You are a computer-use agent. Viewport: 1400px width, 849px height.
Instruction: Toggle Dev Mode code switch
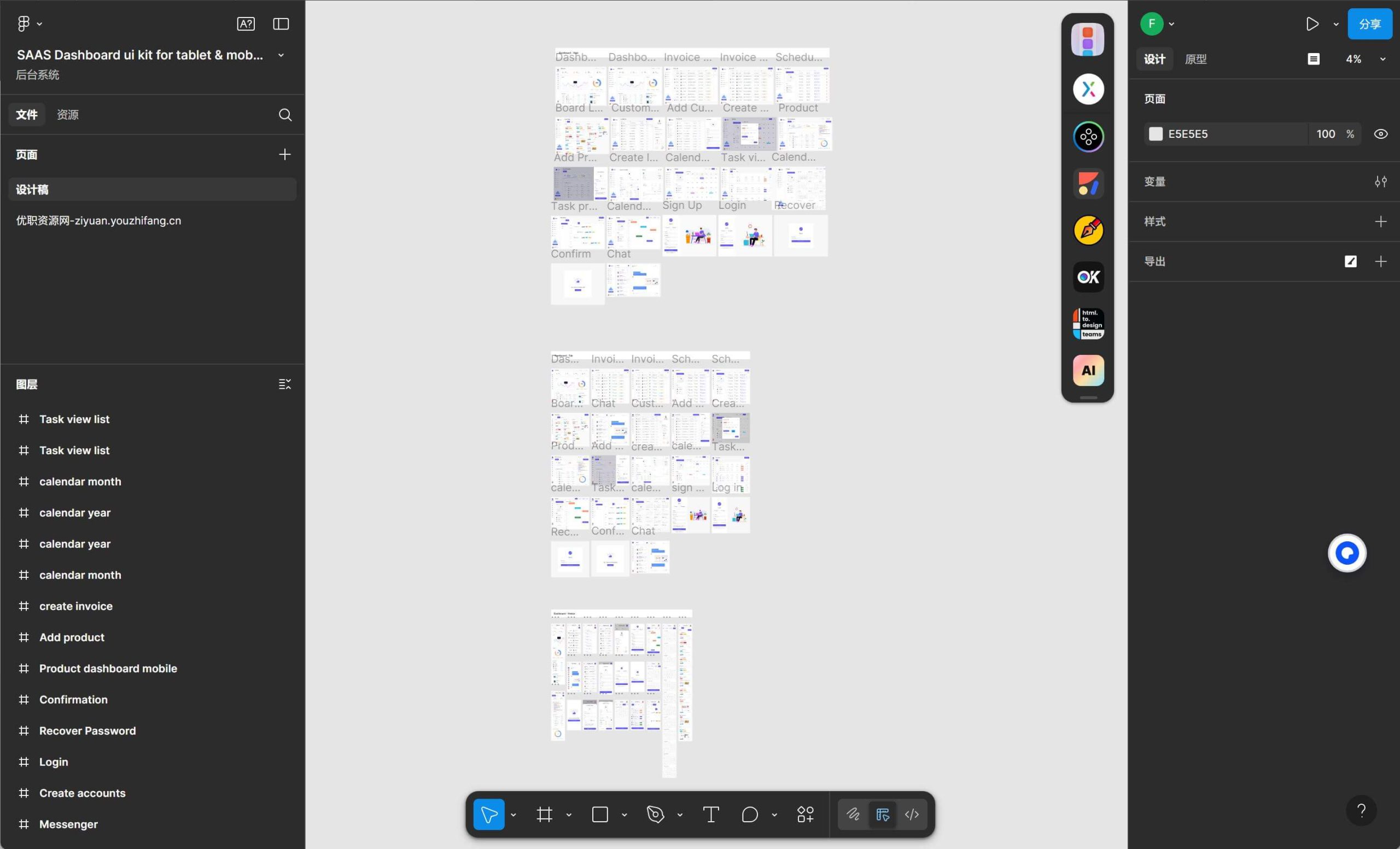coord(911,815)
